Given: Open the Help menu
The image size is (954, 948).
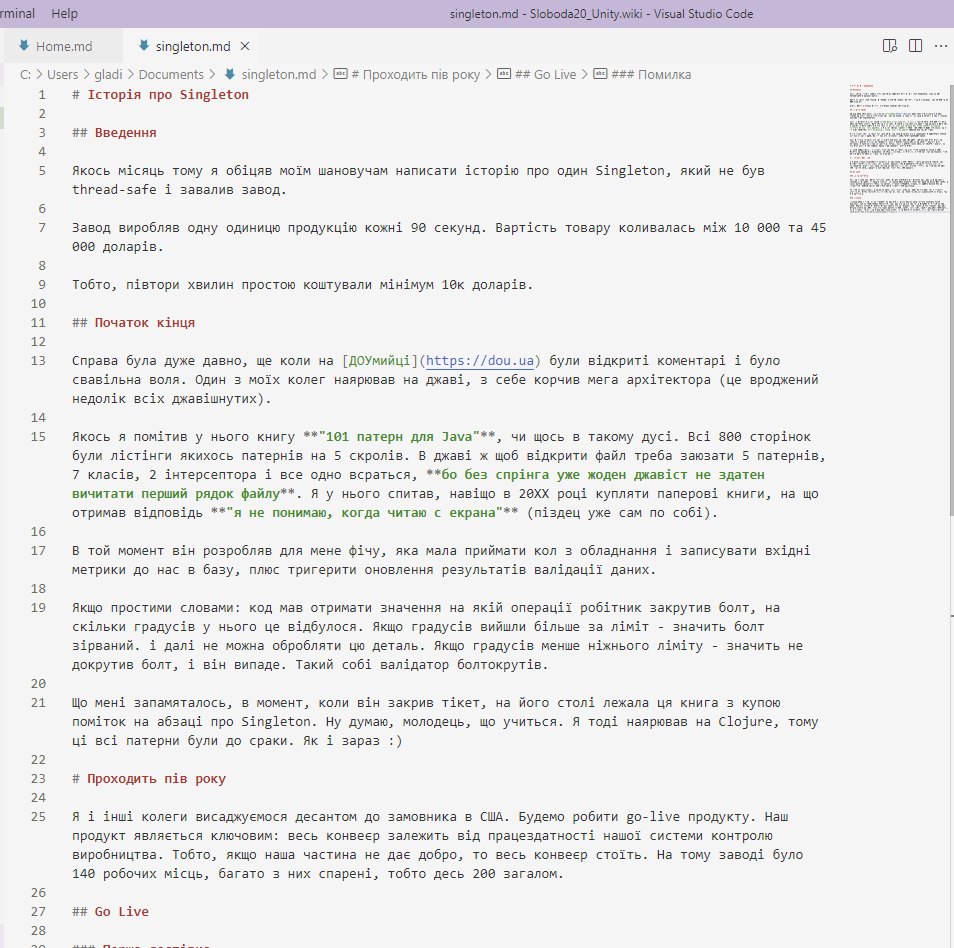Looking at the screenshot, I should 64,14.
